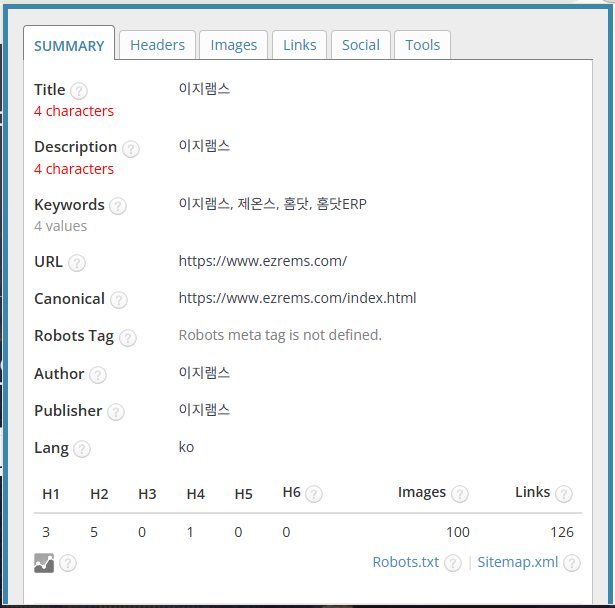Click the chart graph icon

coord(44,563)
